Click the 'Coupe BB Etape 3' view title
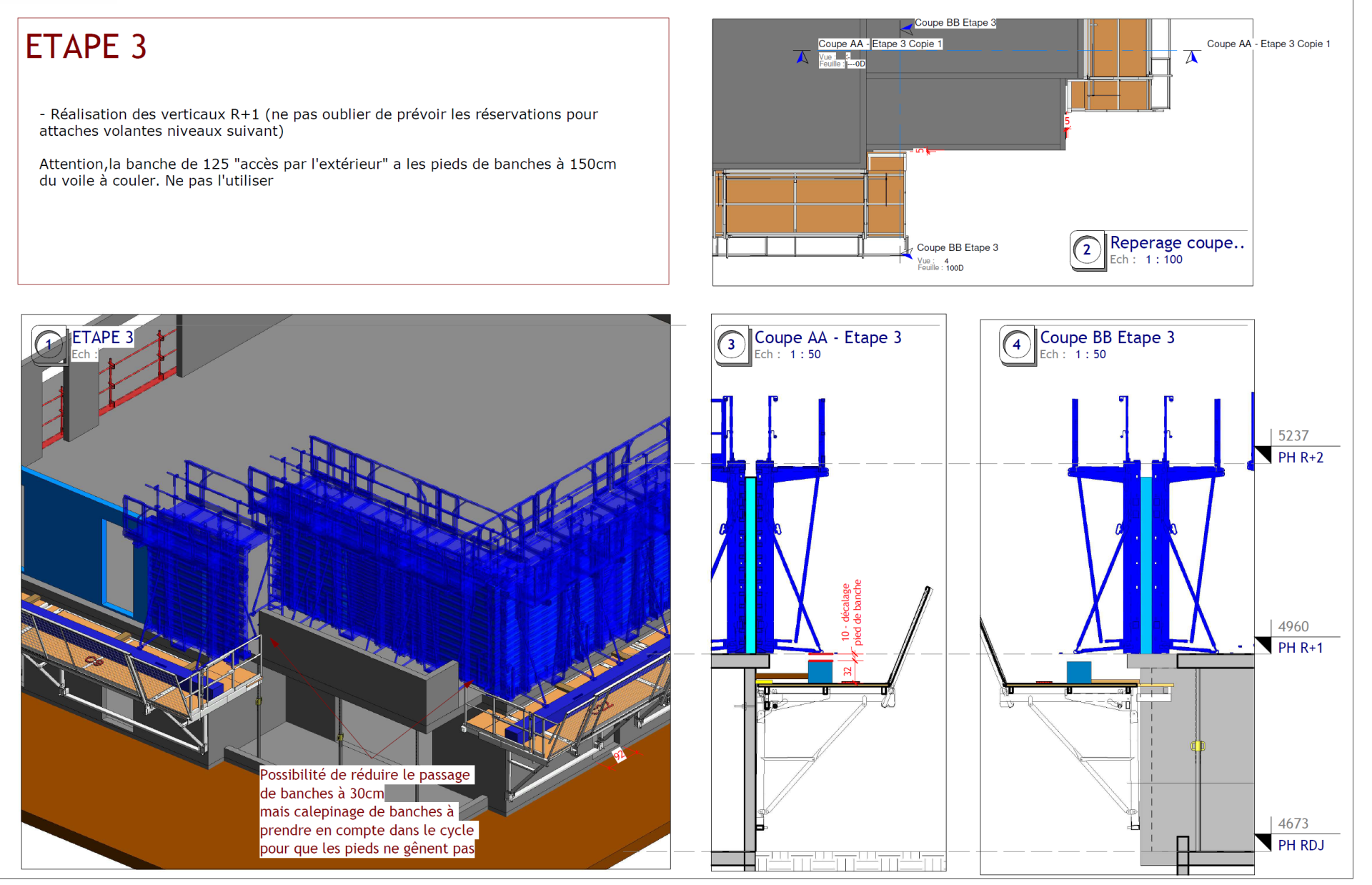The width and height of the screenshot is (1372, 885). (1106, 337)
